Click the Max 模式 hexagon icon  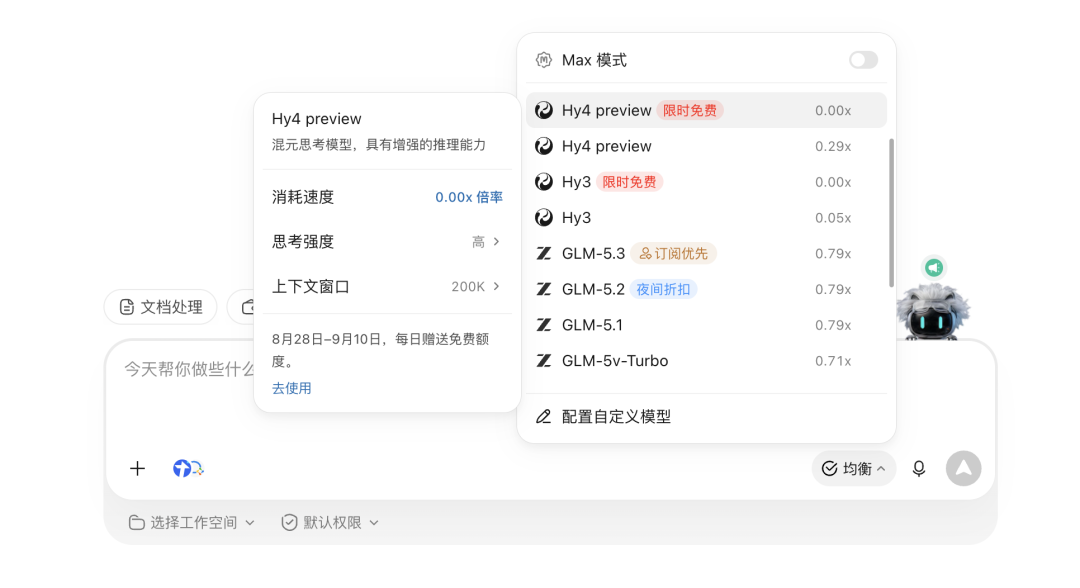(543, 60)
